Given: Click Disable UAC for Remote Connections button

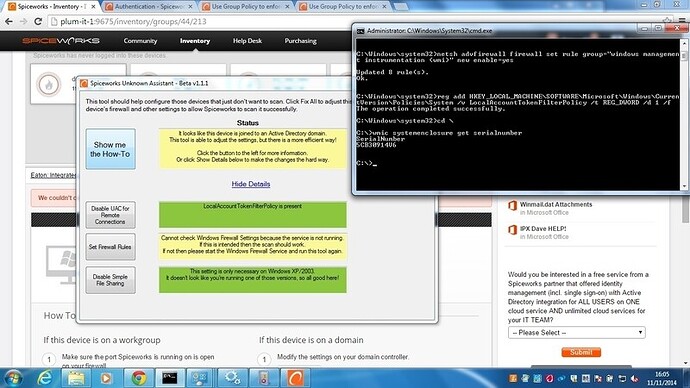Looking at the screenshot, I should [110, 215].
